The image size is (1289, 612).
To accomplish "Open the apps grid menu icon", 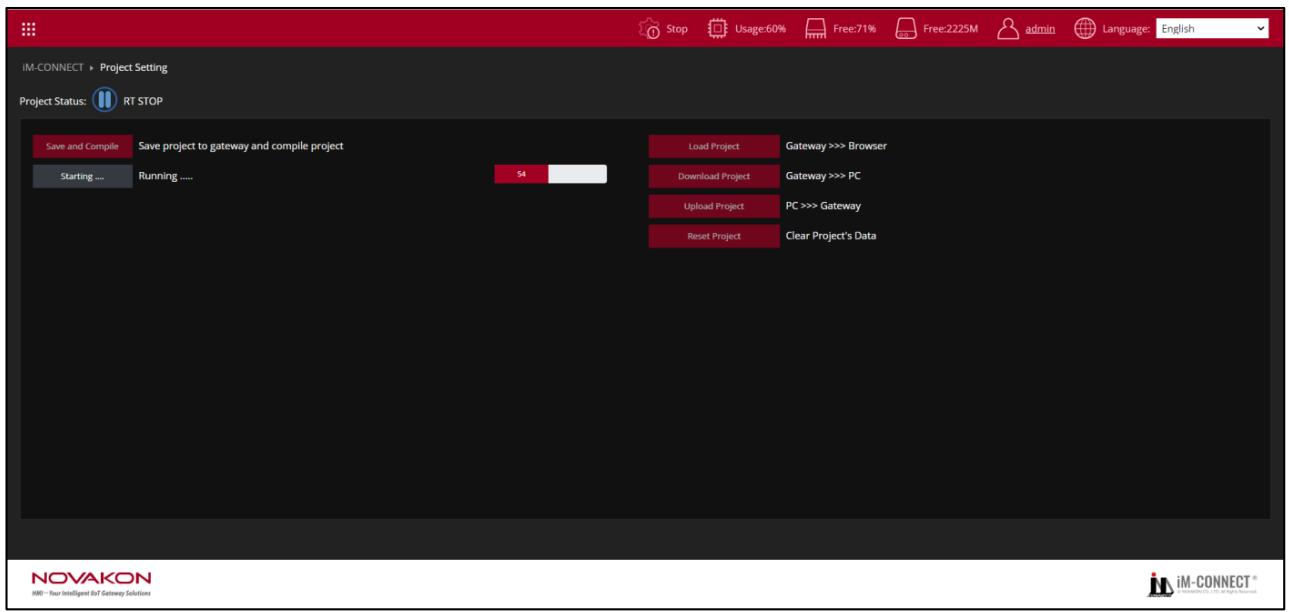I will point(28,29).
